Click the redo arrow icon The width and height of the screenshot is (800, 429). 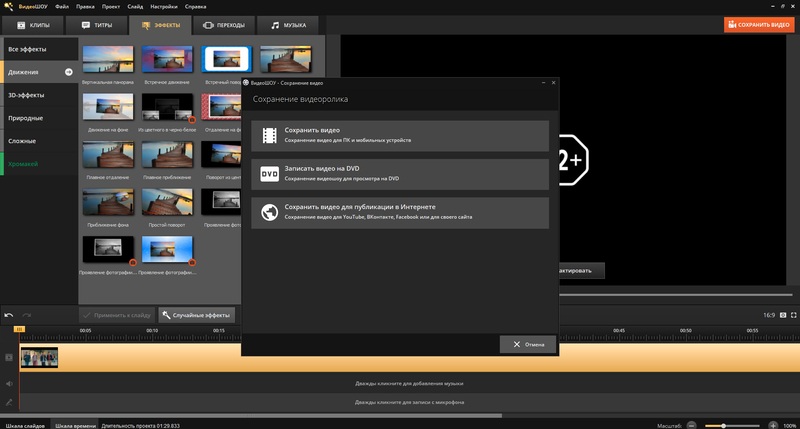(27, 315)
